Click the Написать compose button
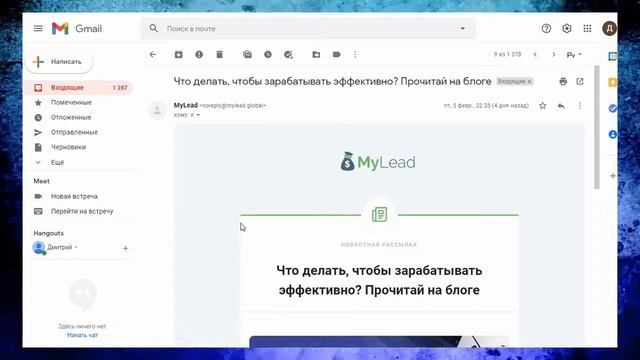The image size is (640, 360). tap(59, 62)
